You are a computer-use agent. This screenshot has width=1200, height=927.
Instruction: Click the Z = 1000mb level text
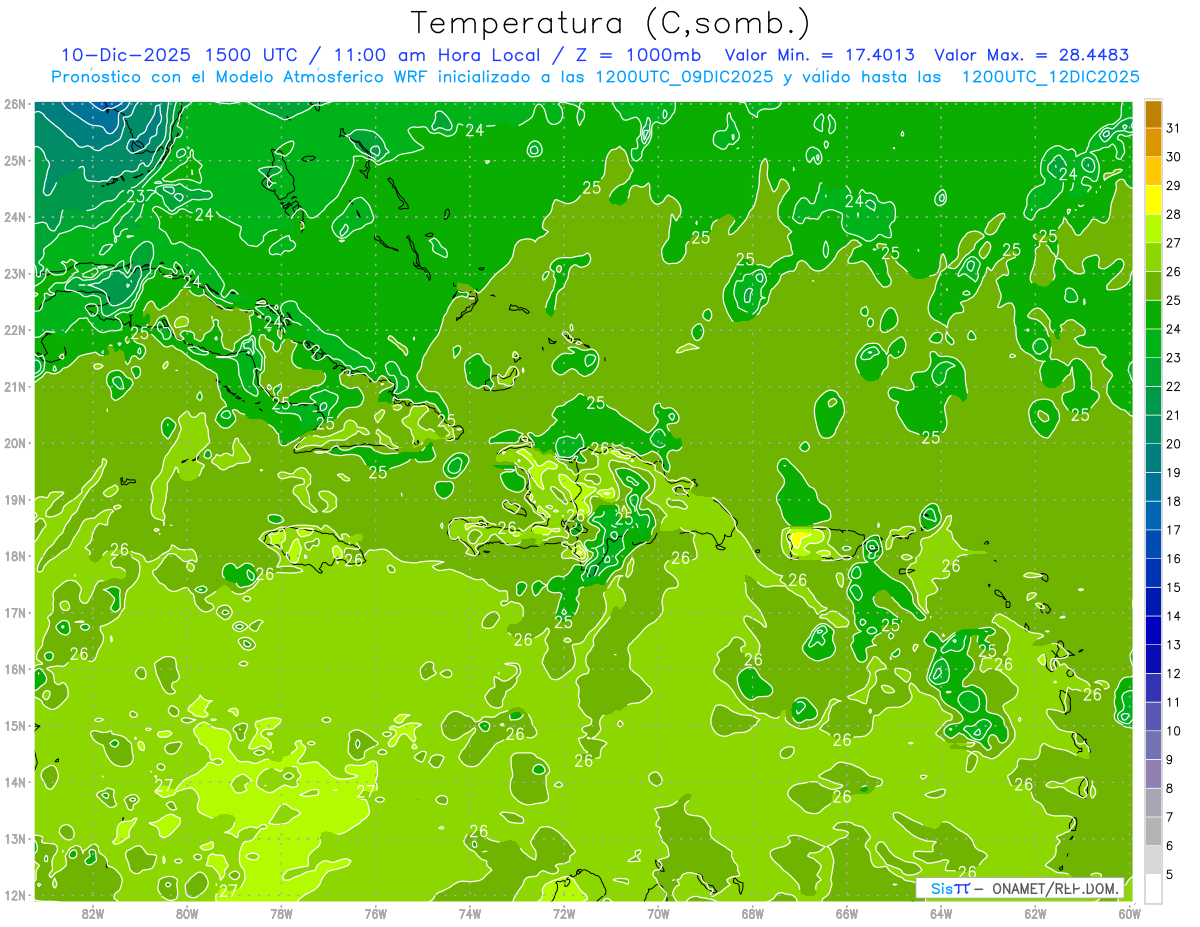click(635, 54)
